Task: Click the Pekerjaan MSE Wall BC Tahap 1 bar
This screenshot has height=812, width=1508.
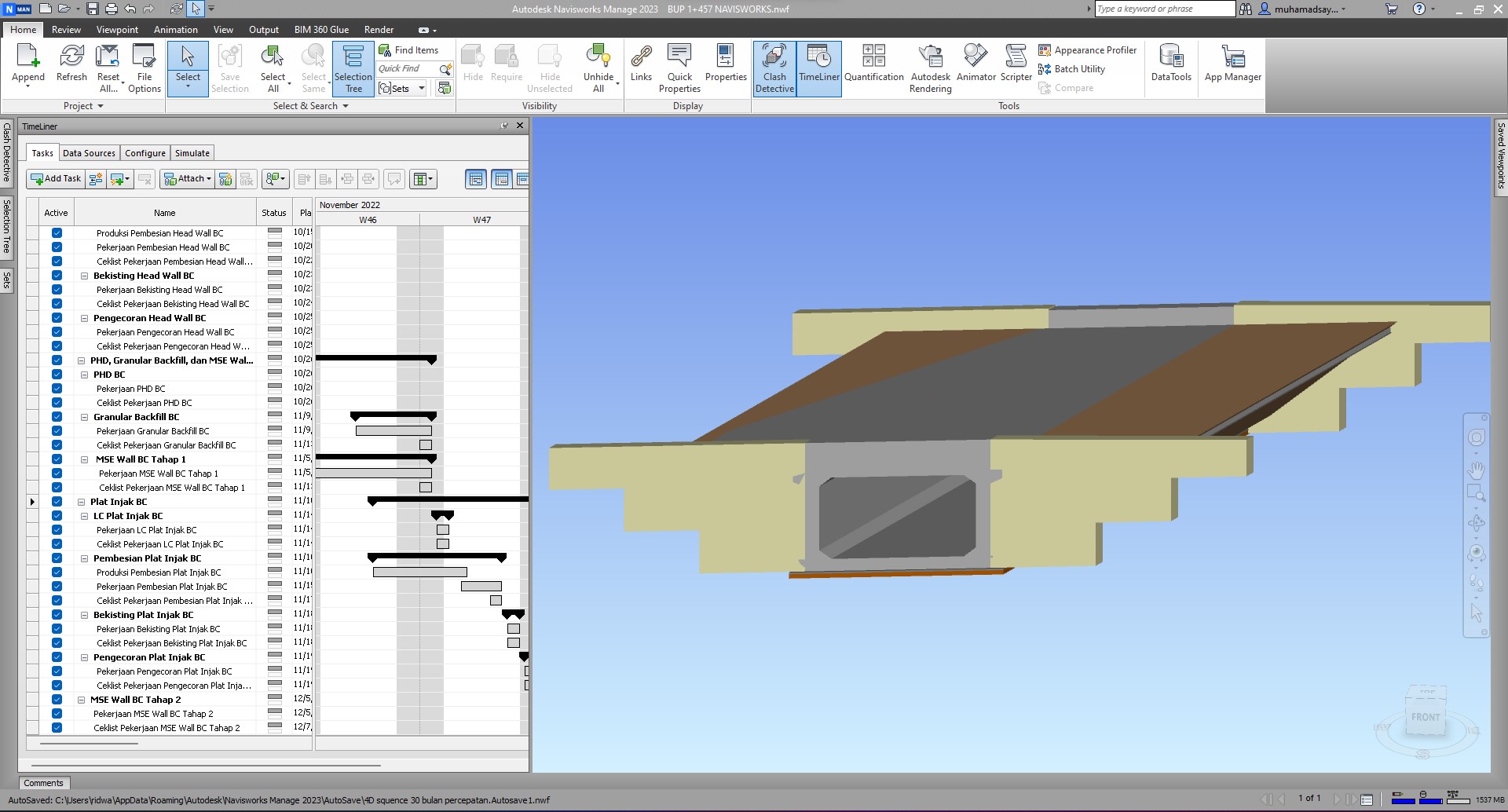Action: (x=373, y=474)
